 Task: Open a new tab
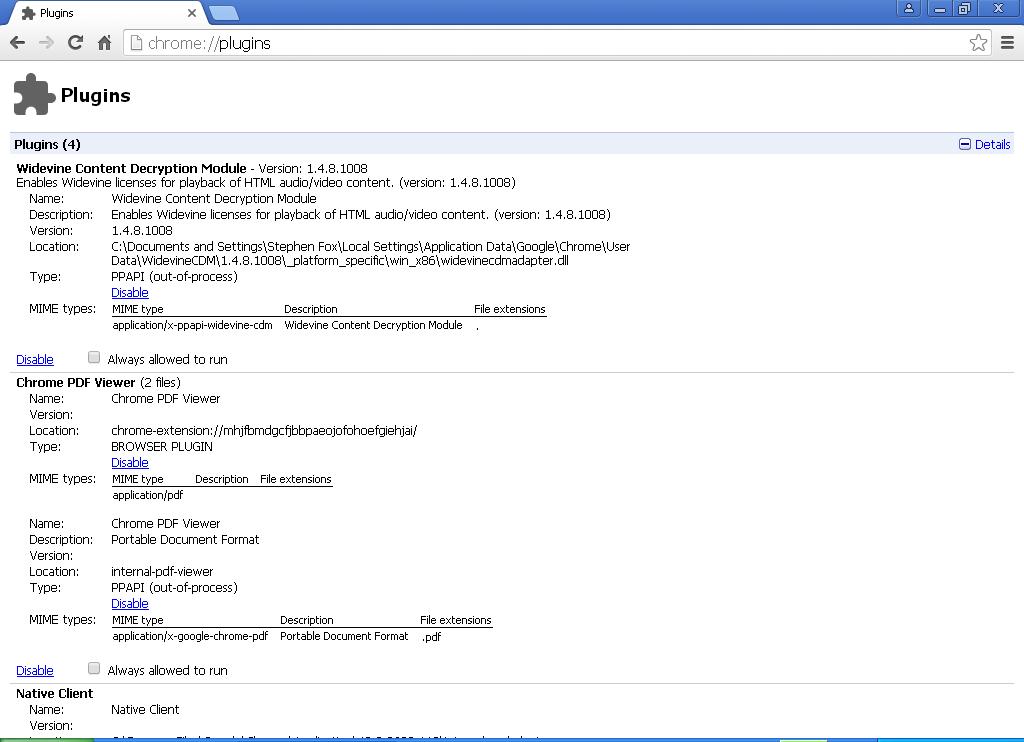pyautogui.click(x=223, y=13)
